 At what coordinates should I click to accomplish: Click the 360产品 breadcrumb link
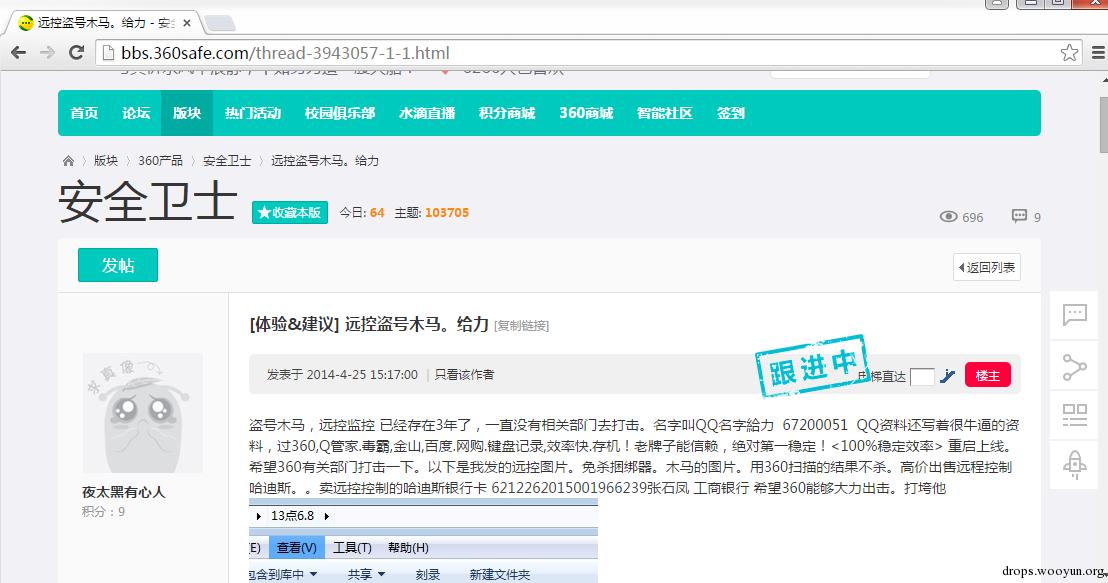point(160,161)
